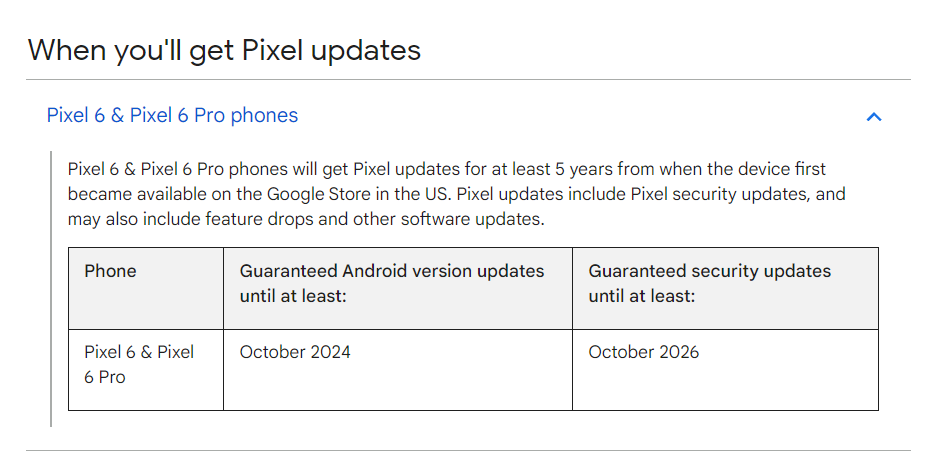Collapse section using the blue chevron arrow

click(874, 117)
